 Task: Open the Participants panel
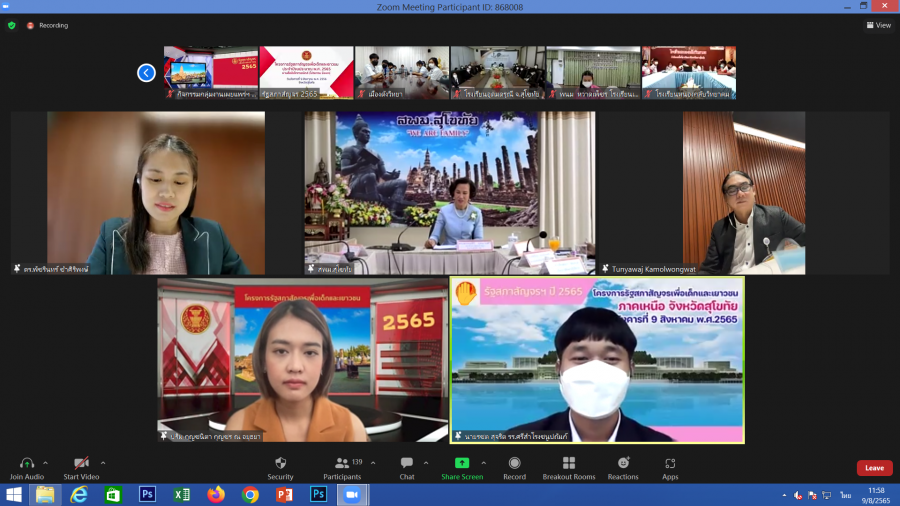coord(343,463)
